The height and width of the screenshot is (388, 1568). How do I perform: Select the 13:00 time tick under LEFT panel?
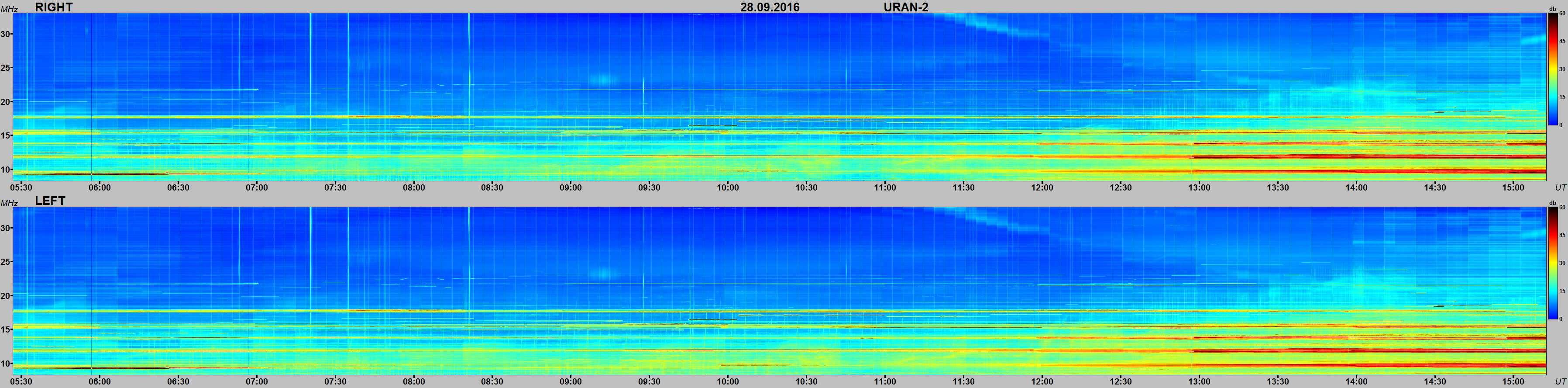(x=1199, y=381)
